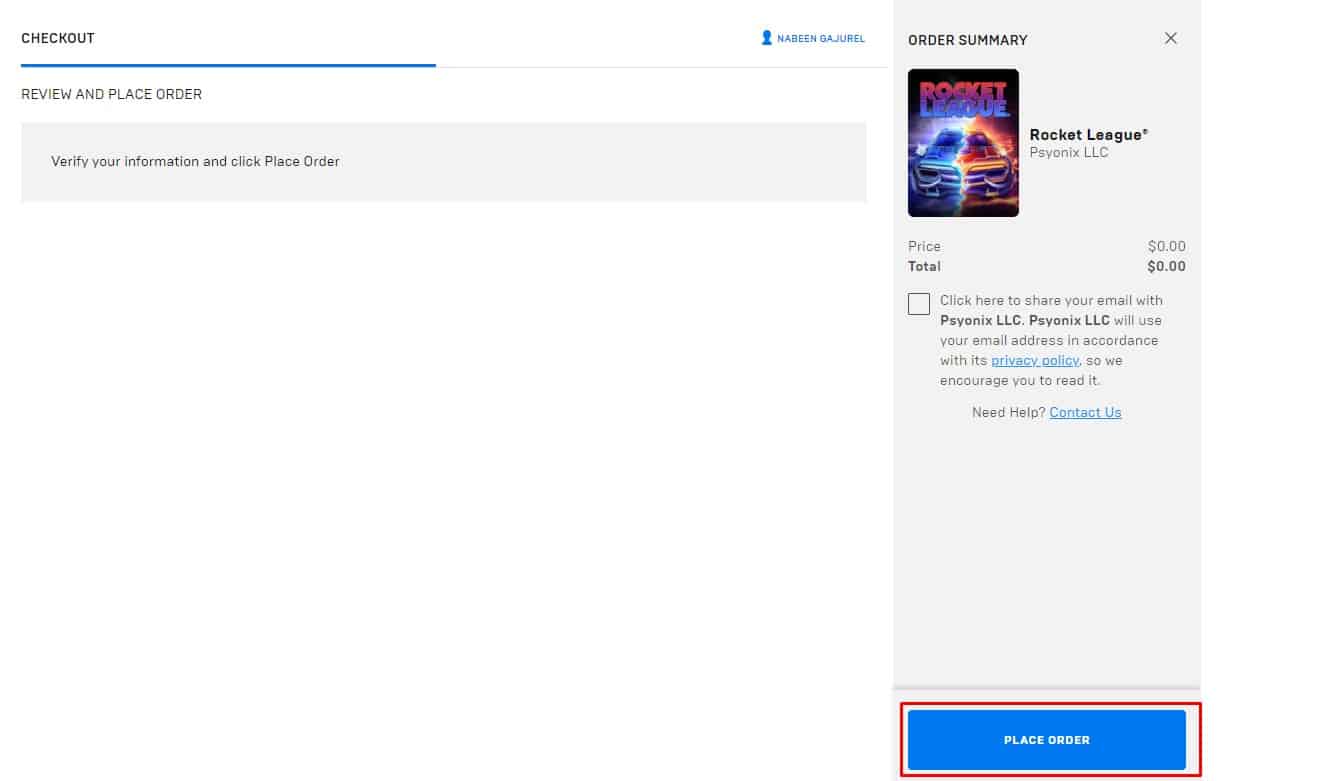
Task: Click the Price label row
Action: point(1047,246)
